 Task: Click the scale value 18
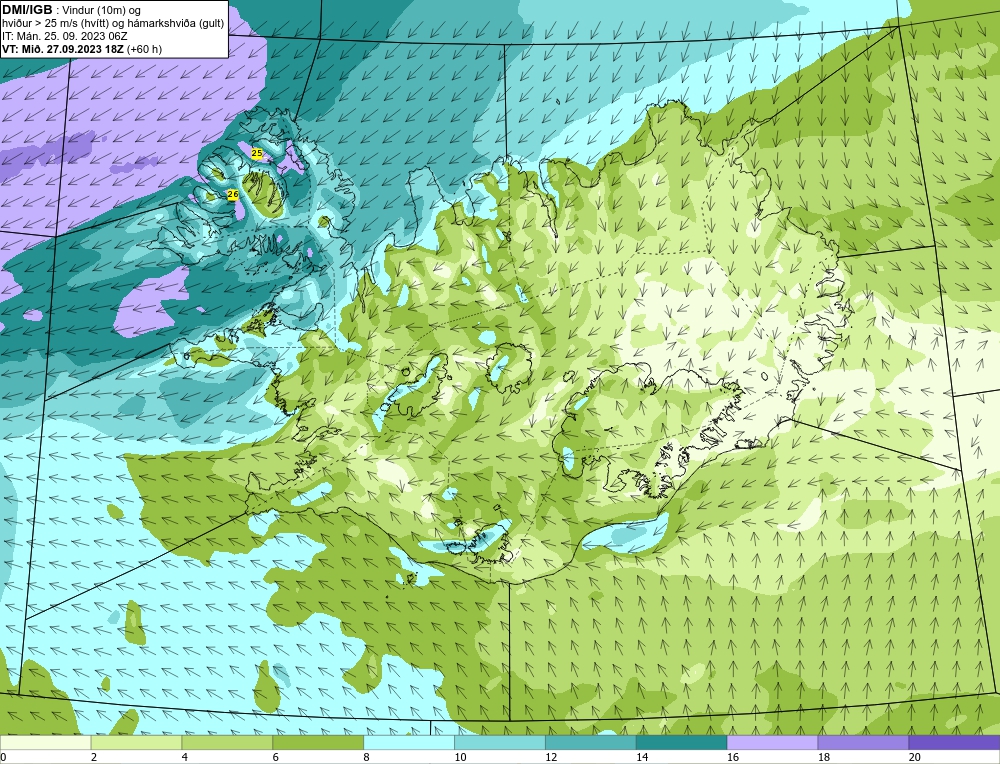tap(823, 757)
